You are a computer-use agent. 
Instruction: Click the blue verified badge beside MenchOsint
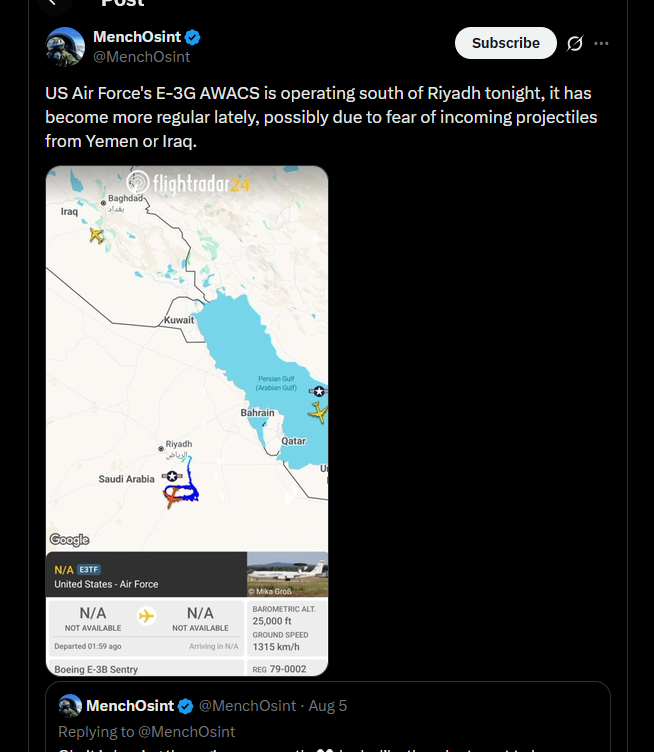(192, 37)
